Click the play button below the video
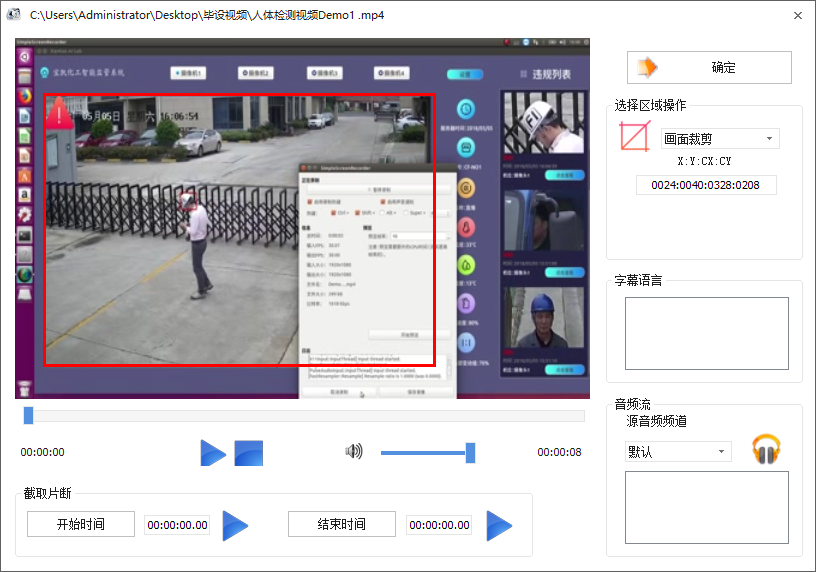816x572 pixels. (x=213, y=453)
